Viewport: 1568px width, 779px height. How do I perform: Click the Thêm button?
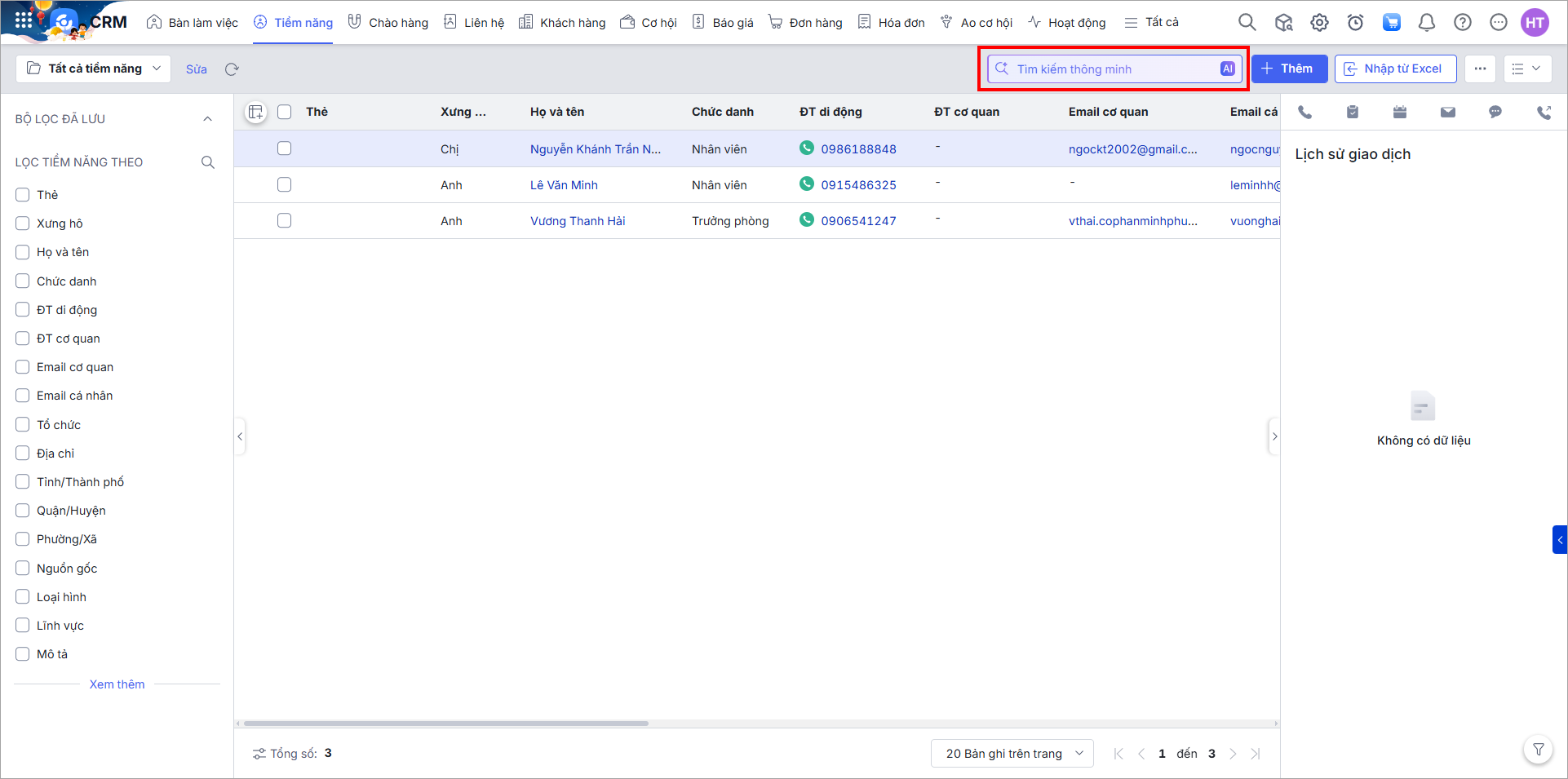(1288, 69)
